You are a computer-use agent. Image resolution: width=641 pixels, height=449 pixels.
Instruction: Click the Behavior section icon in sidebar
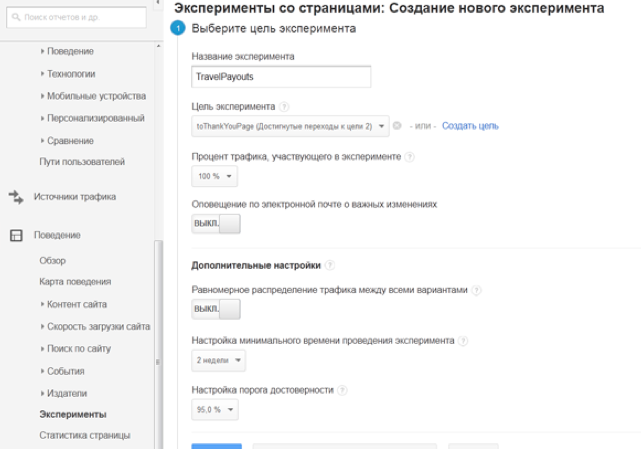(16, 236)
